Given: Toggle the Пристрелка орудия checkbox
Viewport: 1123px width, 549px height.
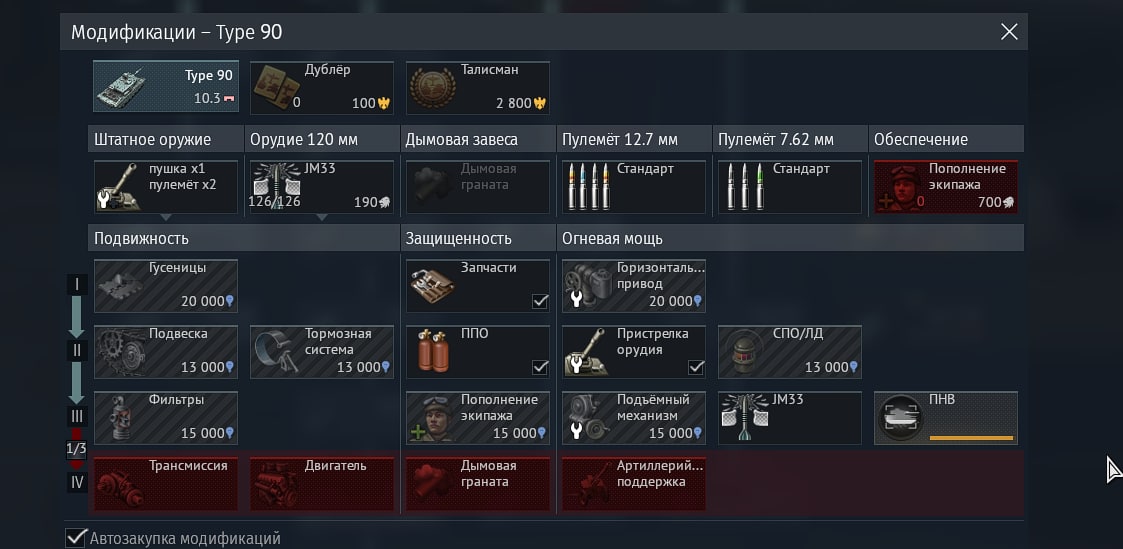Looking at the screenshot, I should click(x=696, y=367).
